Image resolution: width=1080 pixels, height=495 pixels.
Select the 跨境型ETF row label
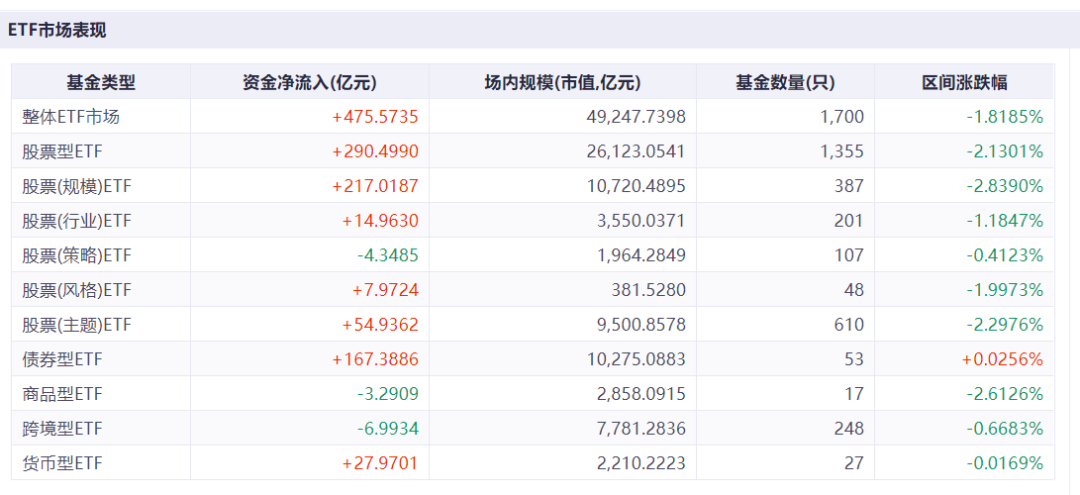click(x=62, y=429)
